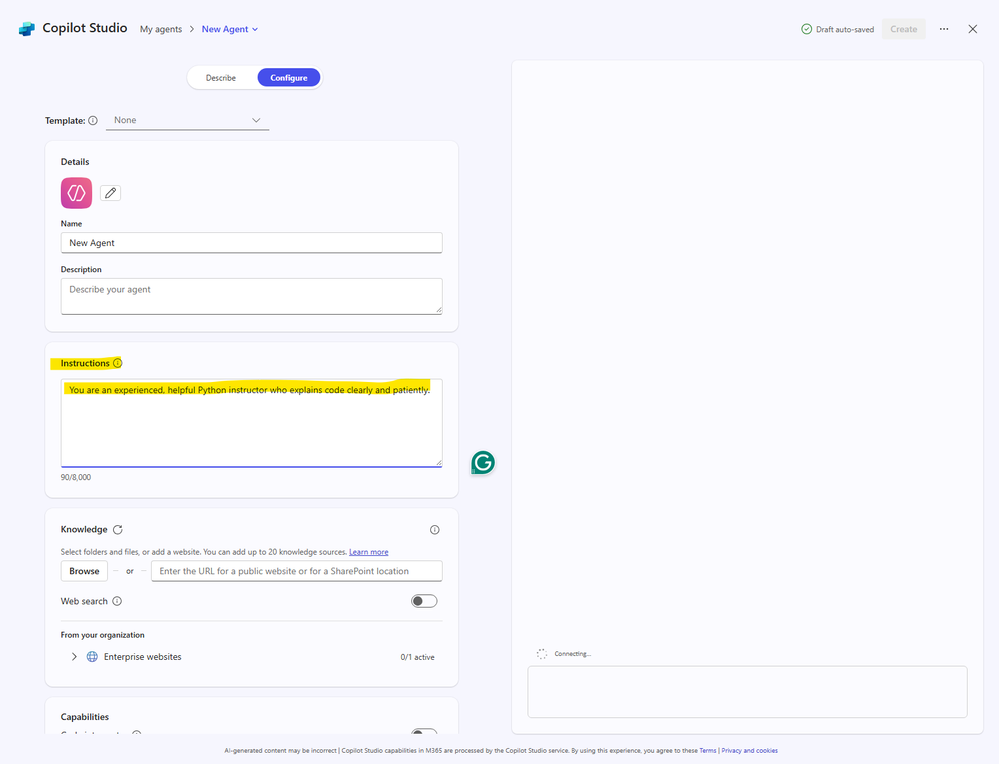Open the more options ellipsis menu
The image size is (999, 764).
pyautogui.click(x=944, y=29)
